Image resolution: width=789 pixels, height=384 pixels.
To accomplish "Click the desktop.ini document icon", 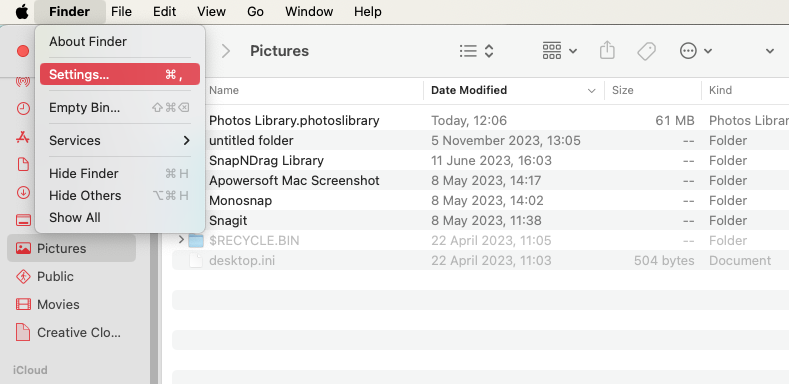I will (196, 261).
